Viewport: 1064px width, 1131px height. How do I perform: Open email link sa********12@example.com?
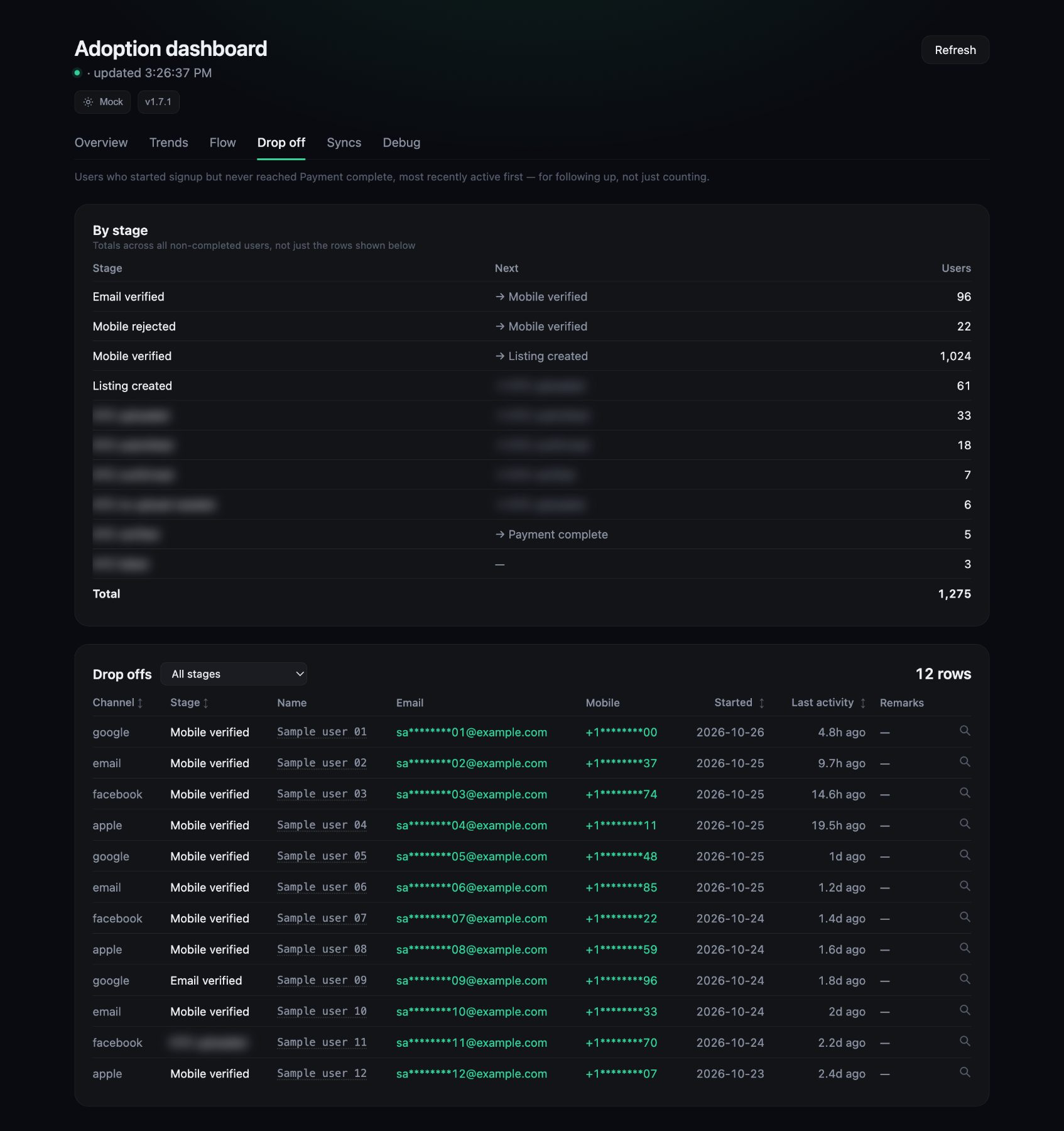point(472,1074)
